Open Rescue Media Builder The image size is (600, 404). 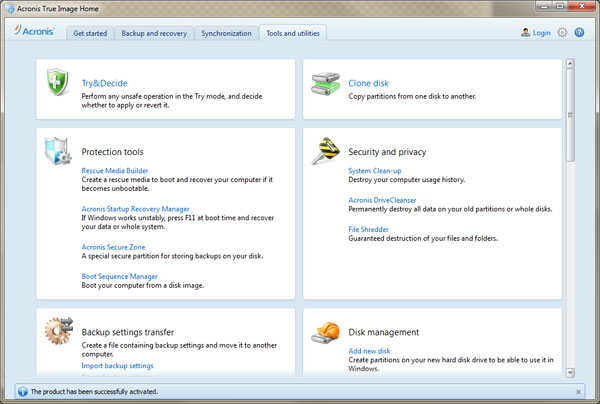[115, 171]
